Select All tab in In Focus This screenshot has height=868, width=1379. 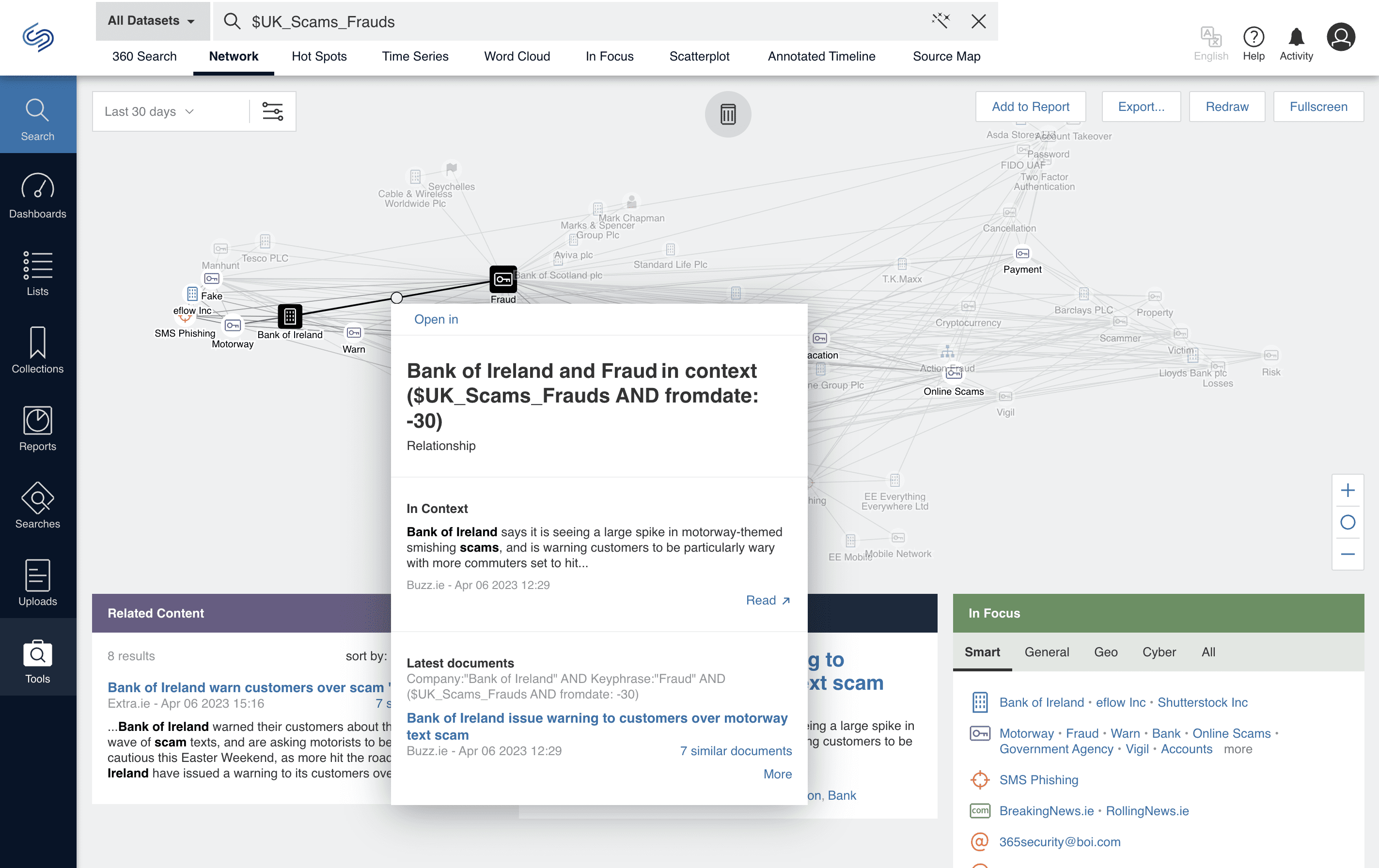point(1208,652)
